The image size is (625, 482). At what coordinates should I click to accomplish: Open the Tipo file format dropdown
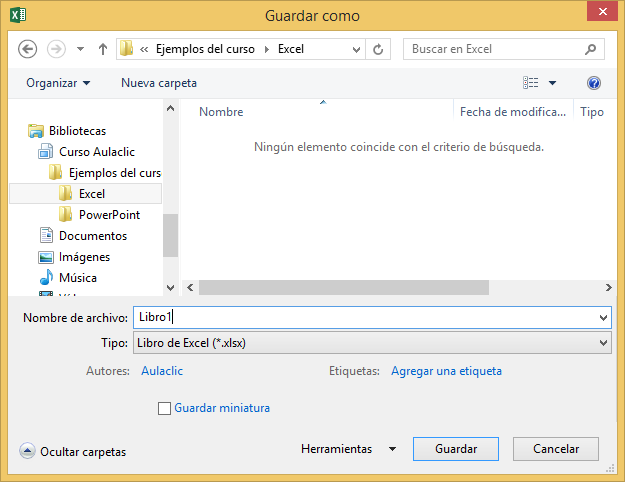(x=371, y=343)
